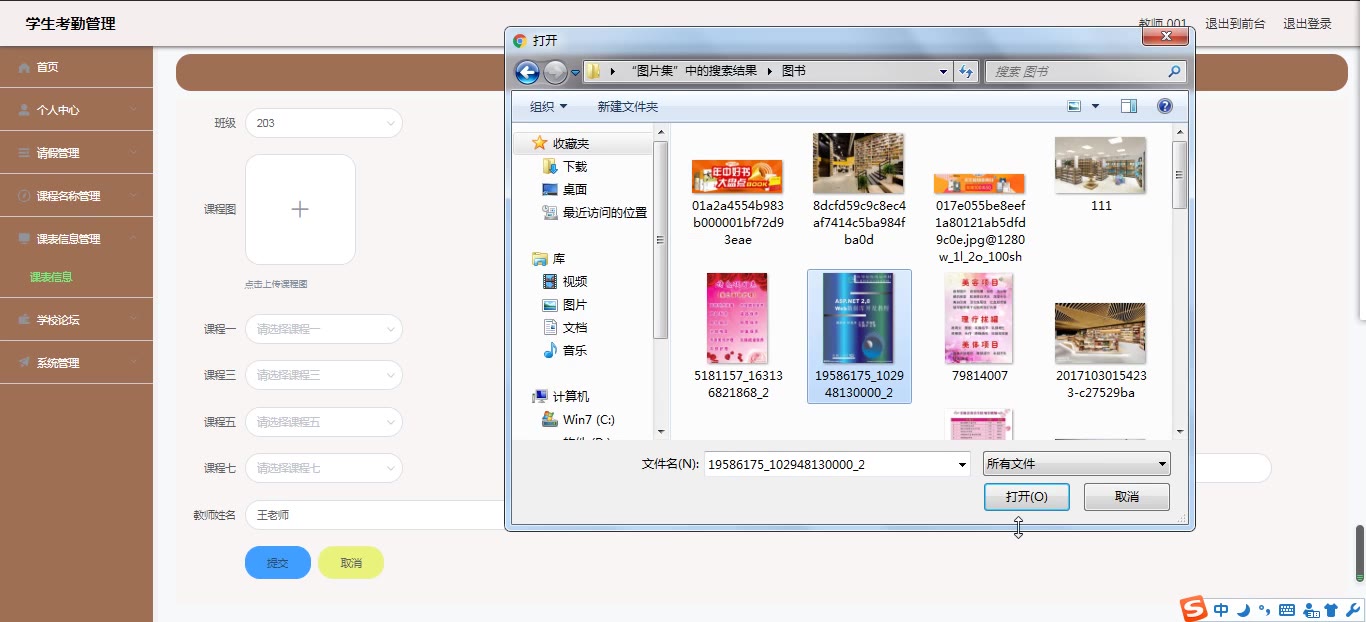Select 音乐 library in navigation pane
The width and height of the screenshot is (1366, 622).
point(565,350)
